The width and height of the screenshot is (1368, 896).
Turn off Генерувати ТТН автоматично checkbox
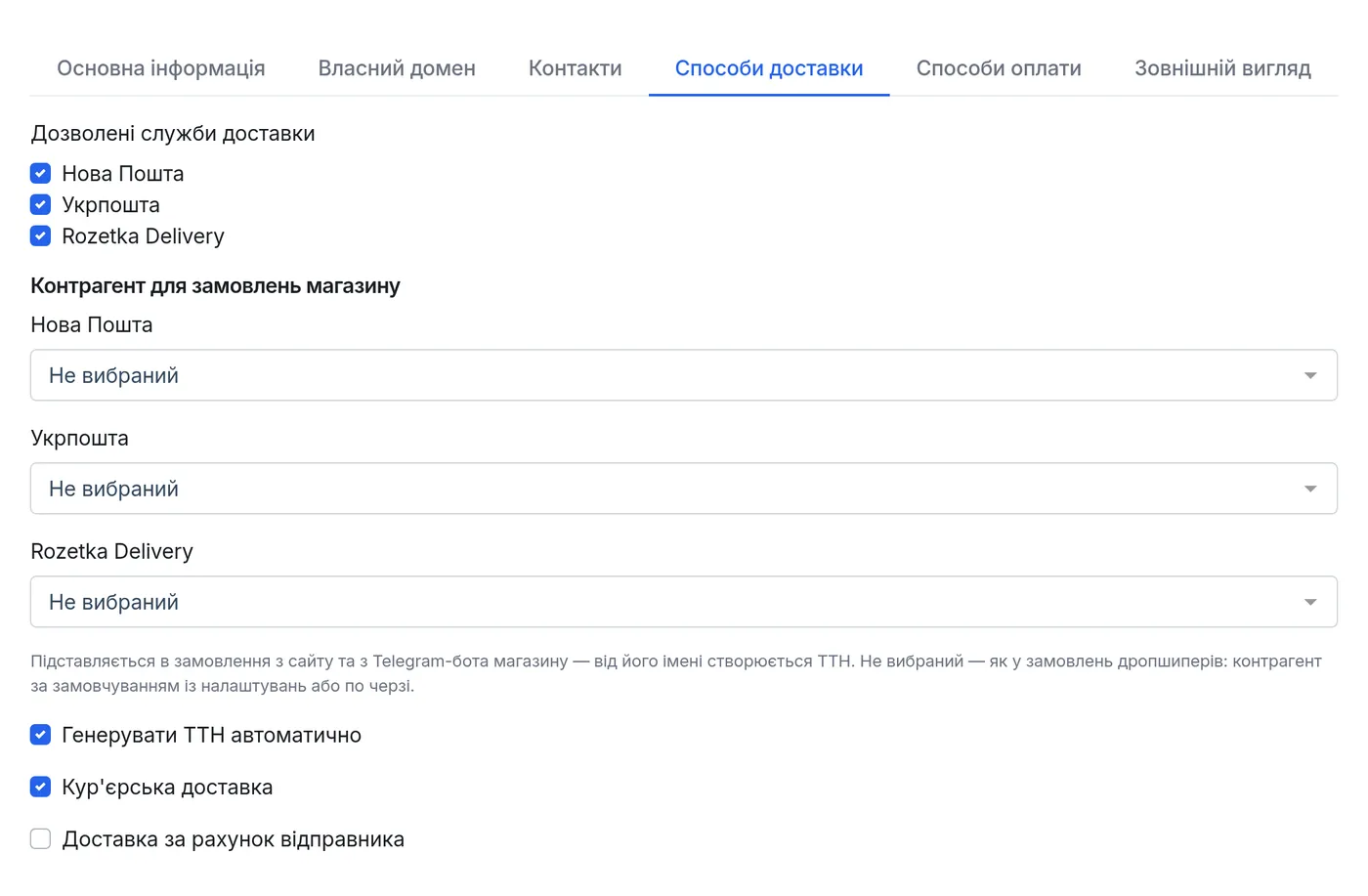click(40, 735)
